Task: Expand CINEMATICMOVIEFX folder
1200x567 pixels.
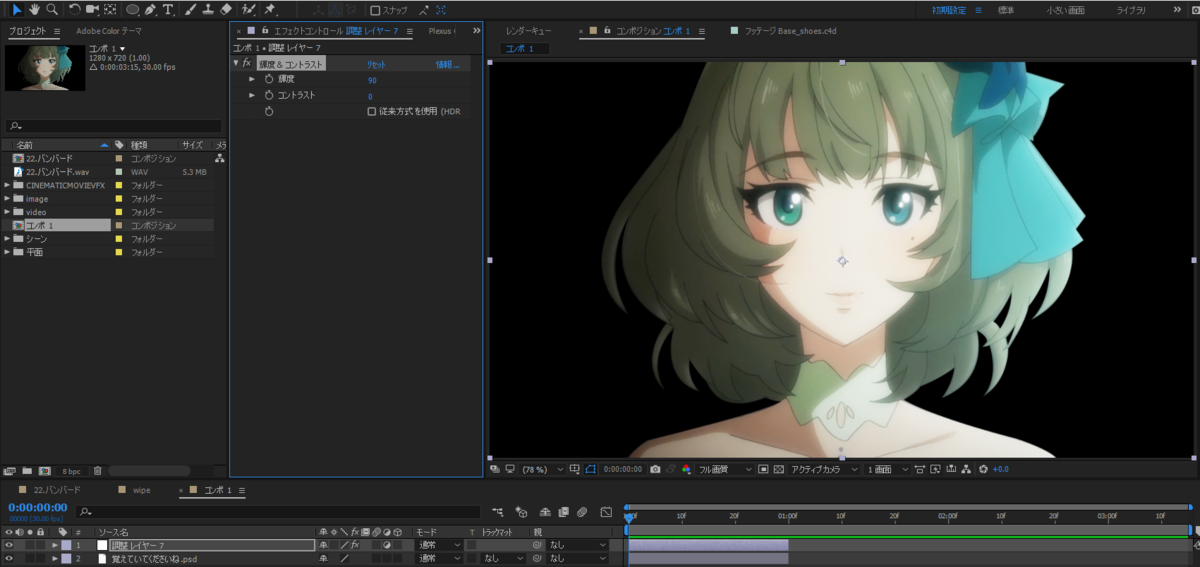Action: [x=7, y=185]
